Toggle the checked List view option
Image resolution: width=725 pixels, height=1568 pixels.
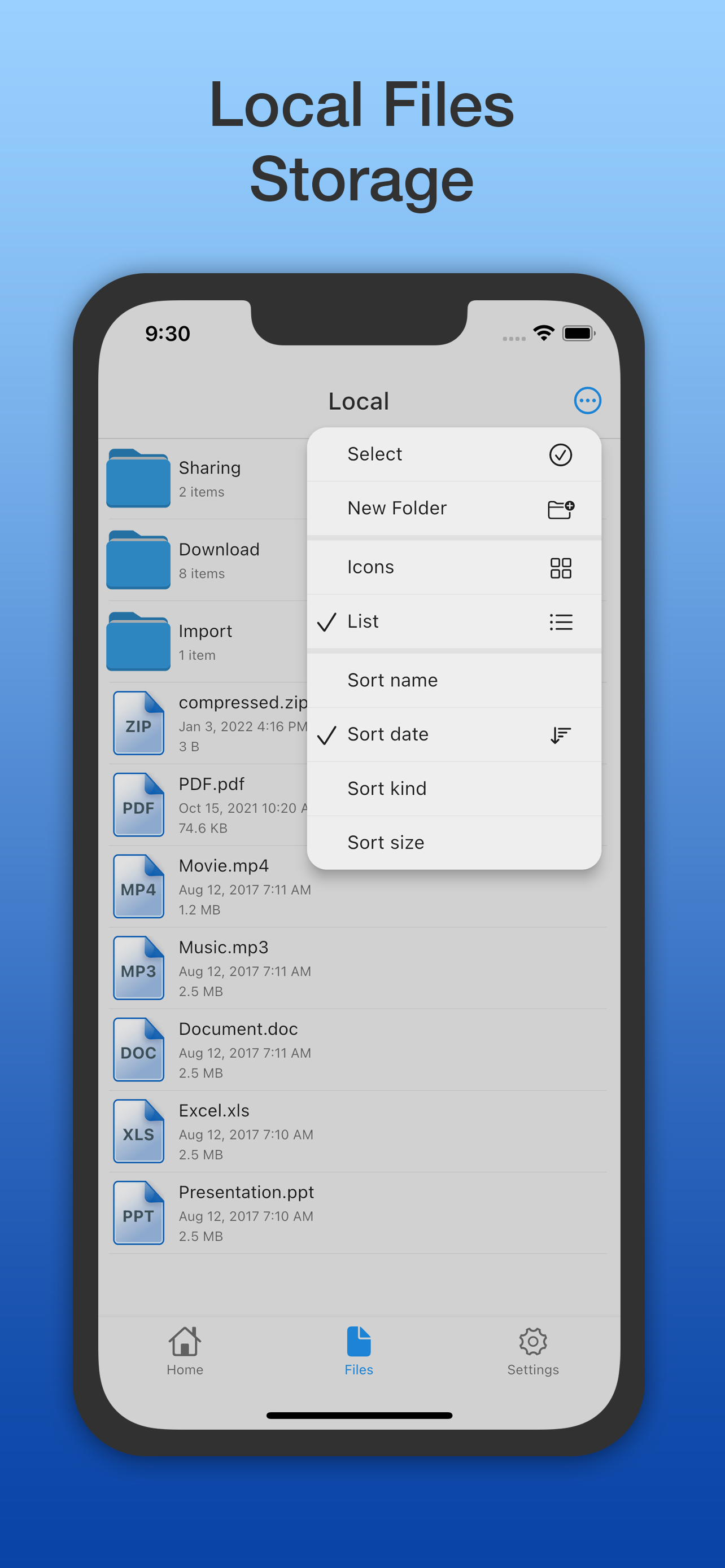click(454, 622)
